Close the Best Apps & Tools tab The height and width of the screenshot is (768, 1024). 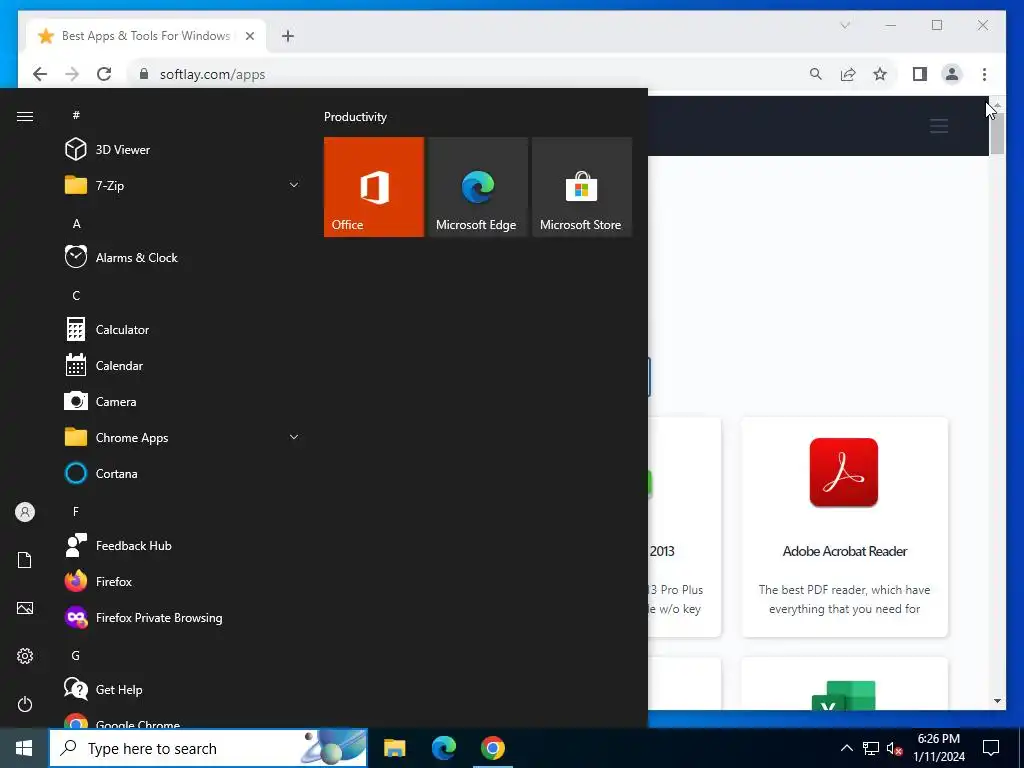click(x=249, y=36)
